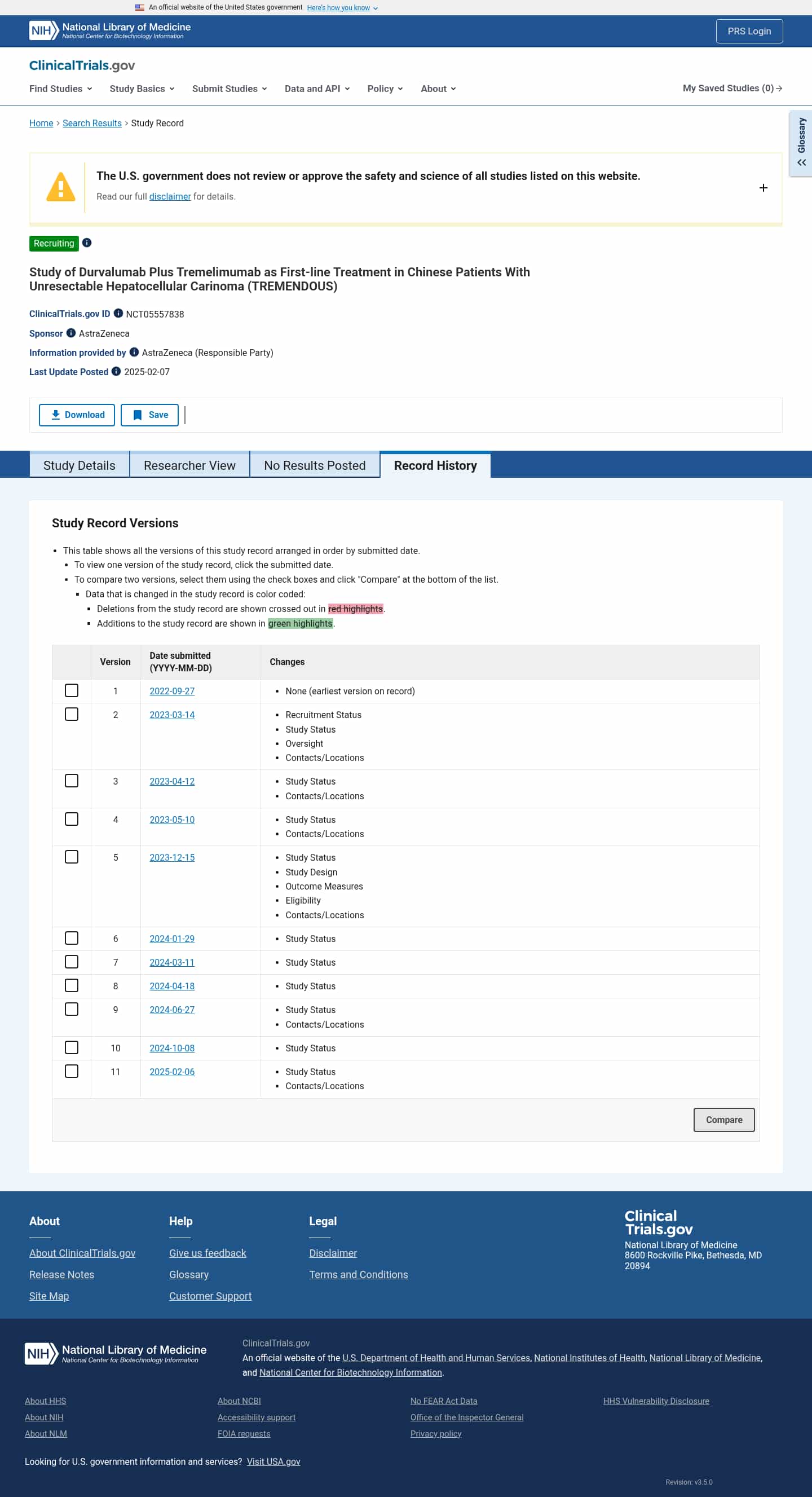Check the box for version 1
This screenshot has height=1497, width=812.
tap(72, 690)
